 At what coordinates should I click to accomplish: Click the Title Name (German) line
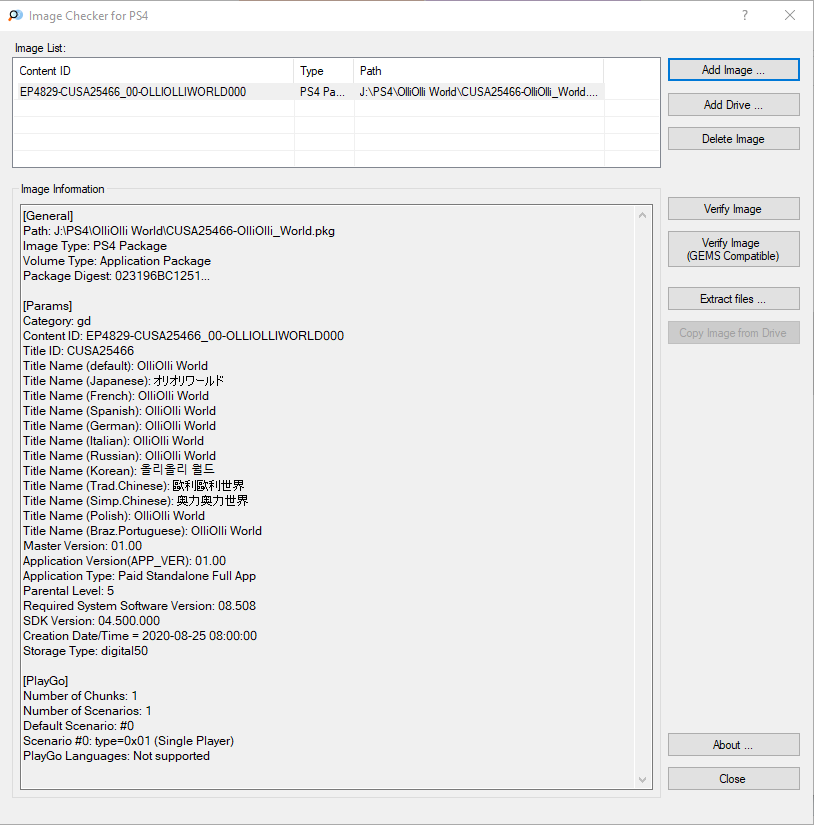(x=119, y=426)
